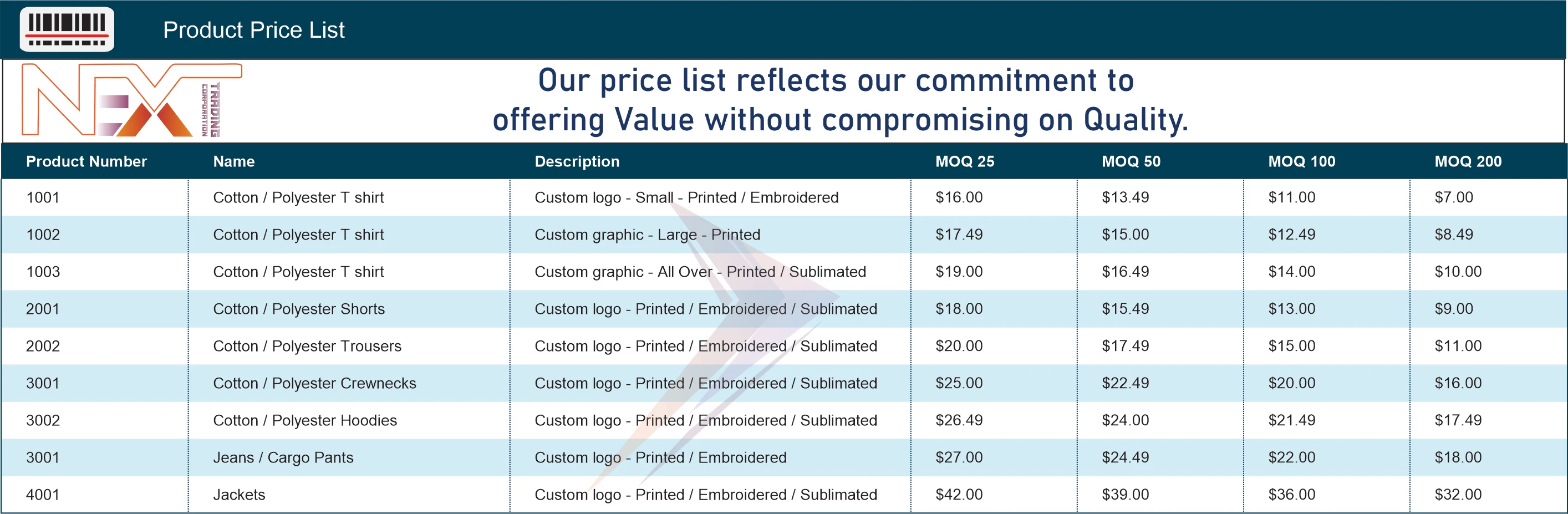This screenshot has width=1568, height=514.
Task: Click the NEXT Trading Corporation logo
Action: (x=131, y=100)
